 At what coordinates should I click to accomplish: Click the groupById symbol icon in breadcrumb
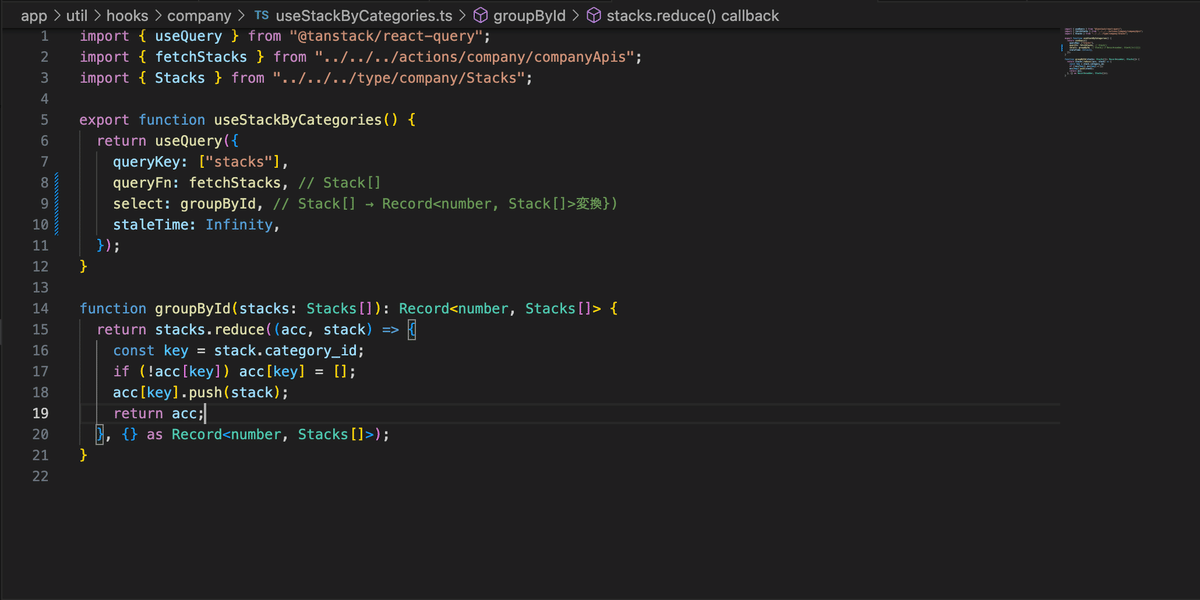pyautogui.click(x=482, y=15)
